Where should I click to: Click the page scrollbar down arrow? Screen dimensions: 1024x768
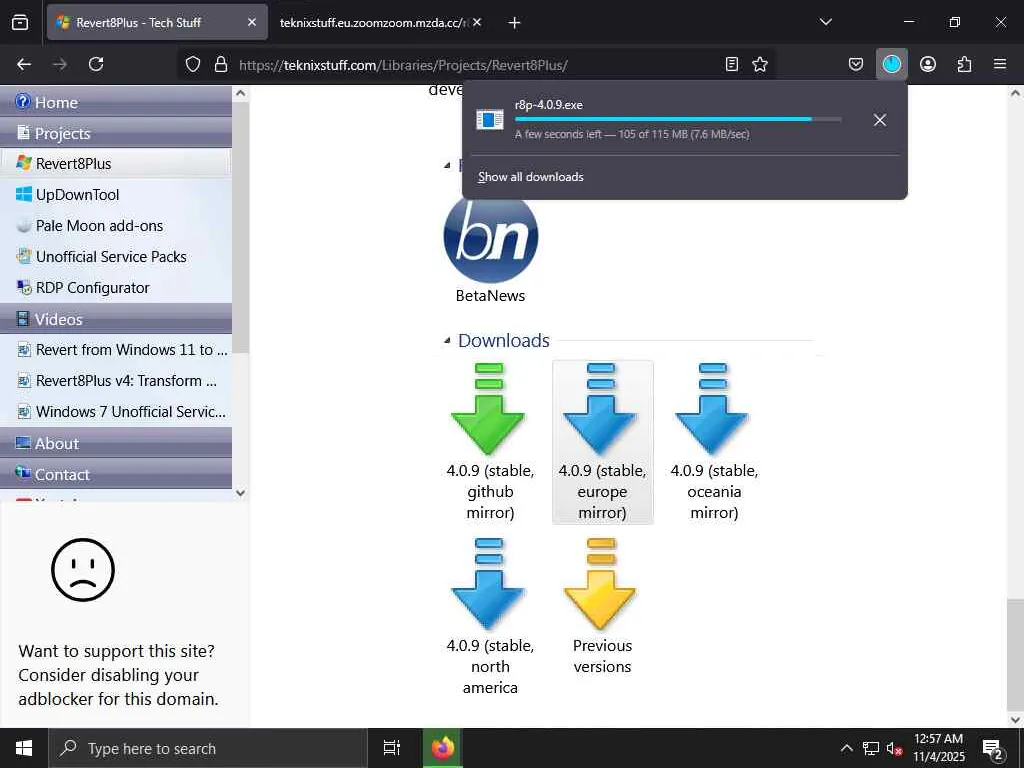[x=1016, y=720]
